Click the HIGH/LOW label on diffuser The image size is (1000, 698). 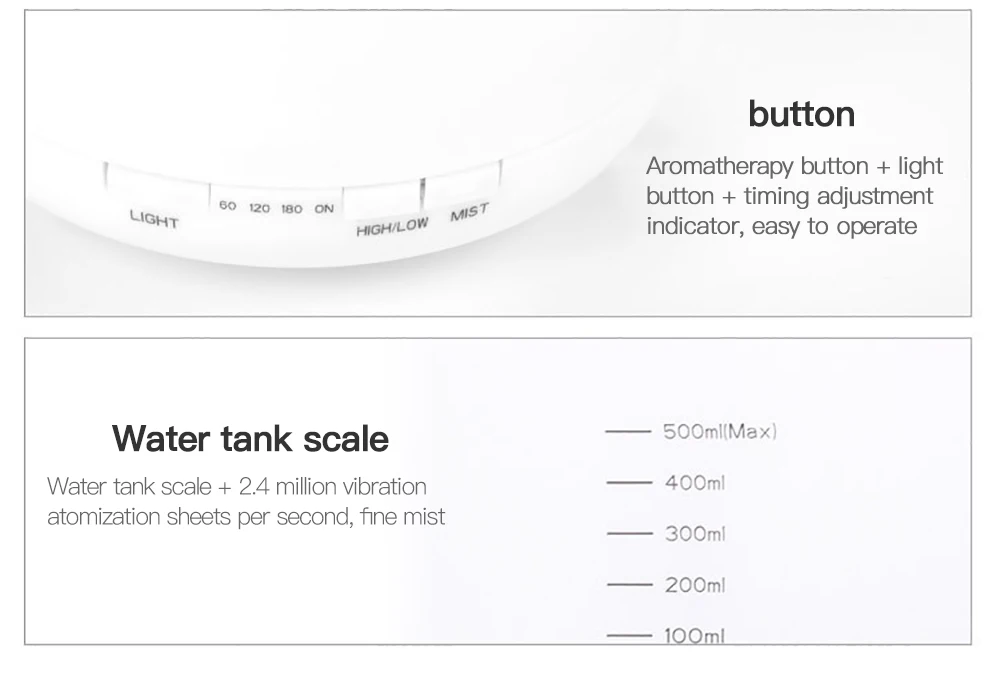(392, 226)
